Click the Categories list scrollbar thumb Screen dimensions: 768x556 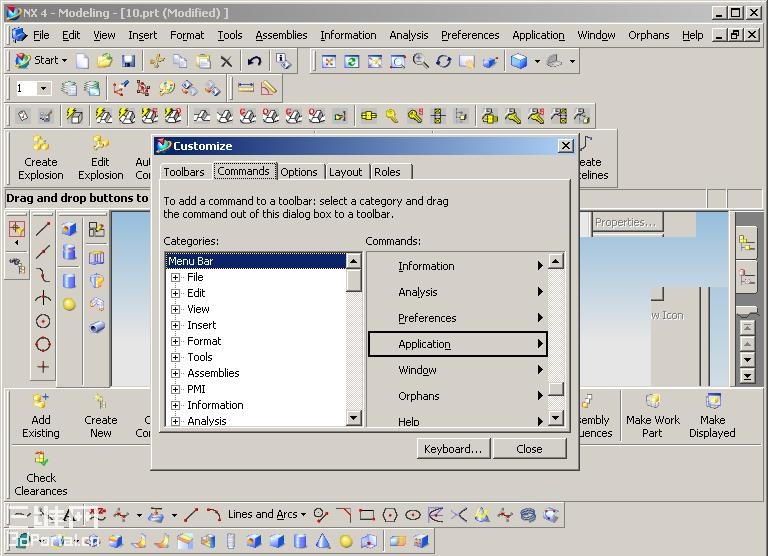353,280
